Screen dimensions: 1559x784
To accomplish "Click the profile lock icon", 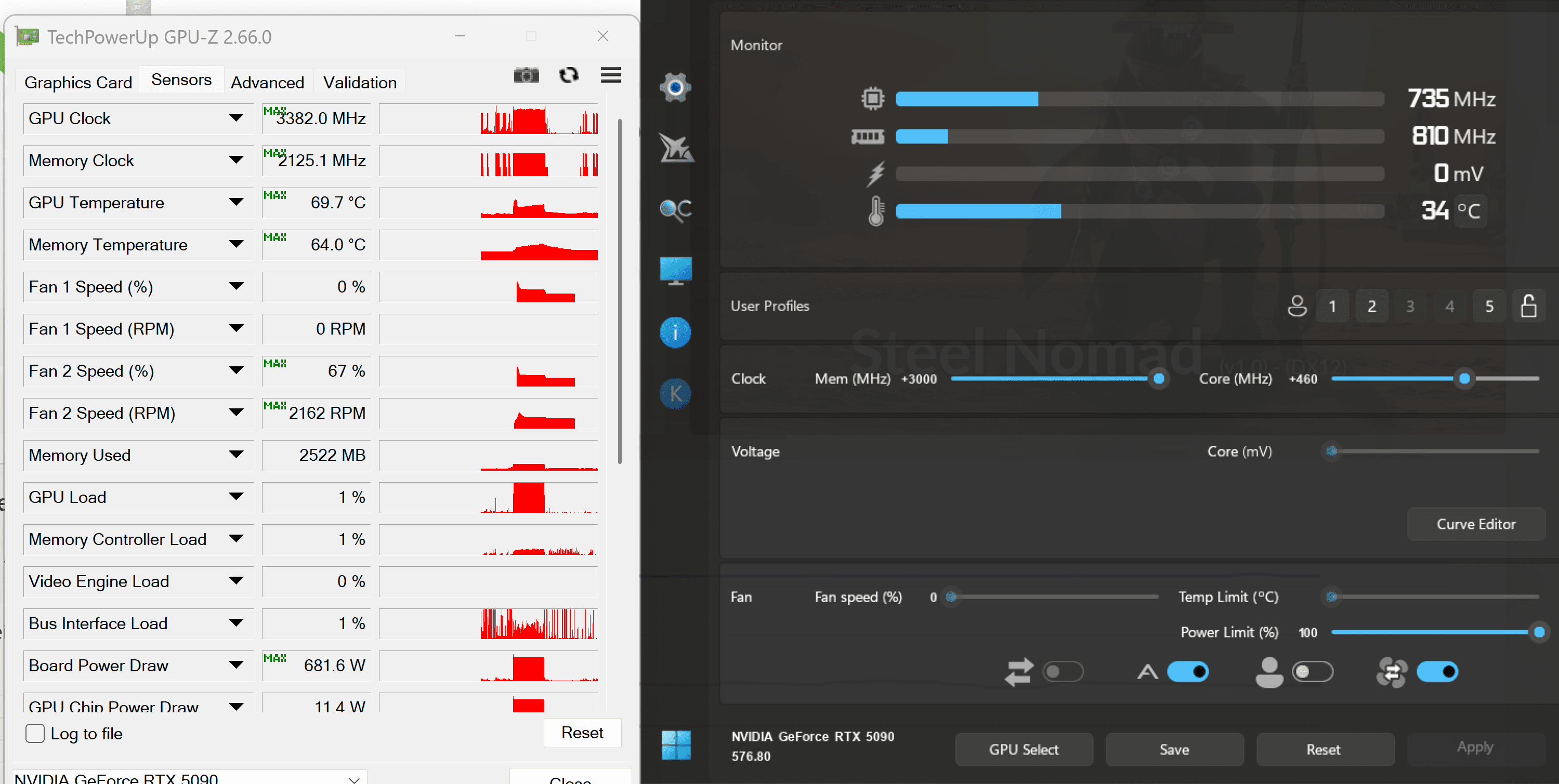I will coord(1528,306).
